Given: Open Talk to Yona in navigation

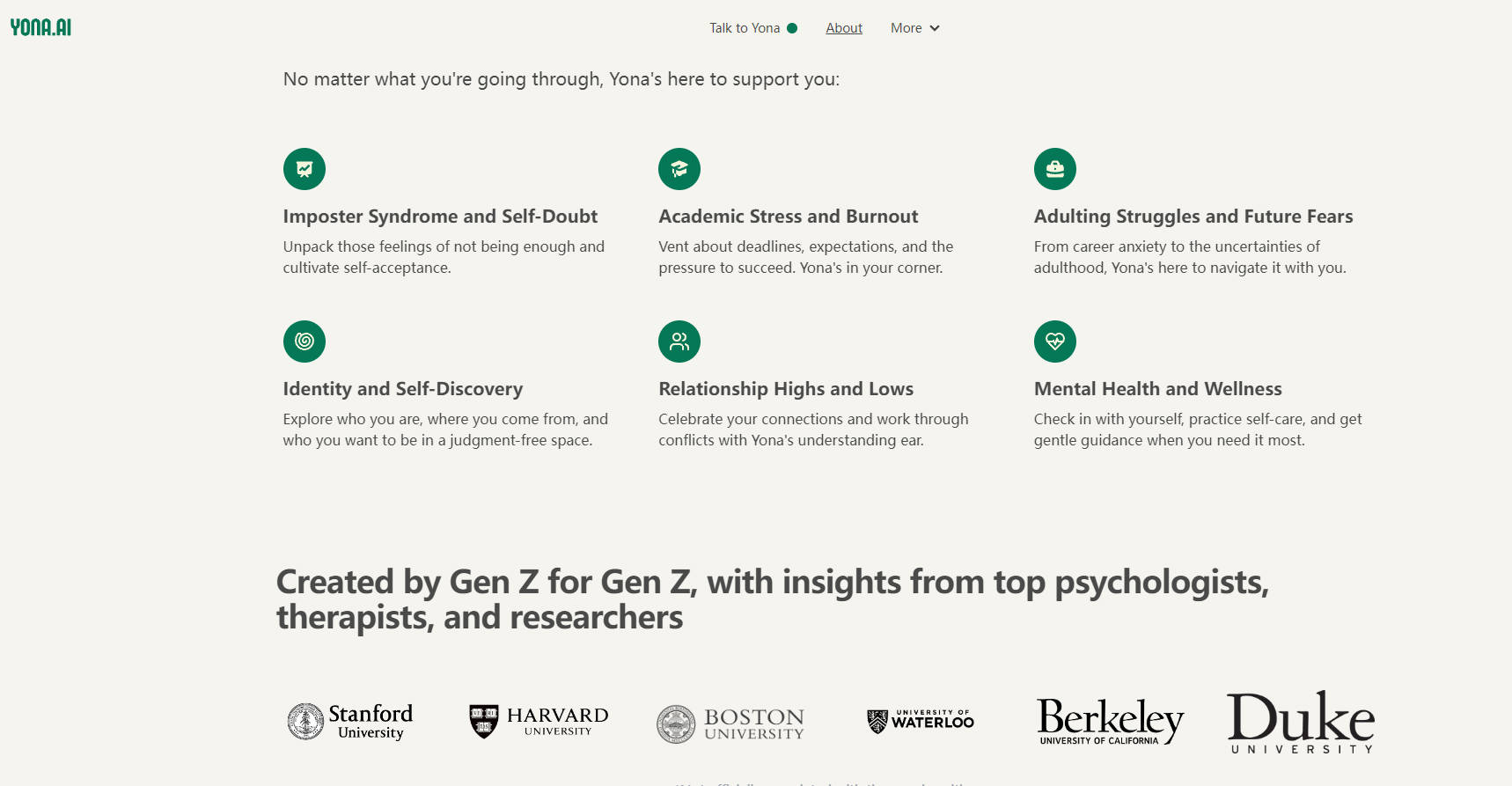Looking at the screenshot, I should [745, 28].
